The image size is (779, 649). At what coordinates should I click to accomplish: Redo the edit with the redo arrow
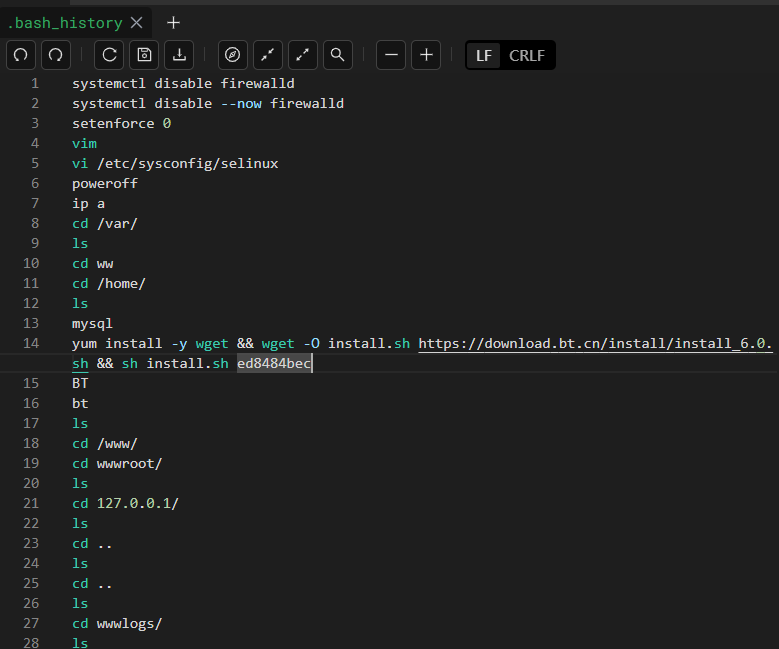click(56, 55)
